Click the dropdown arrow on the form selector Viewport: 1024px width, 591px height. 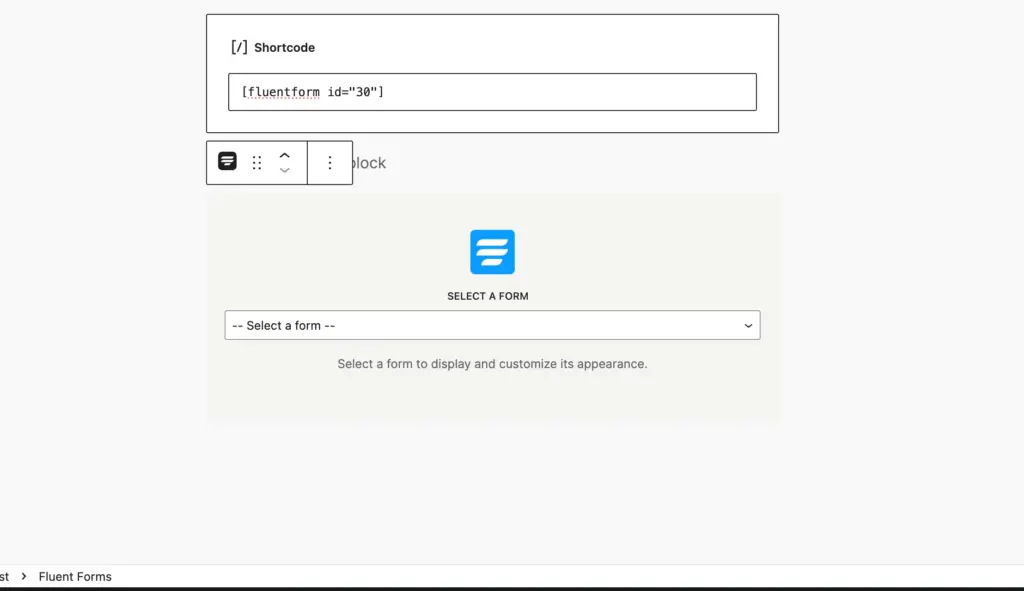click(748, 325)
